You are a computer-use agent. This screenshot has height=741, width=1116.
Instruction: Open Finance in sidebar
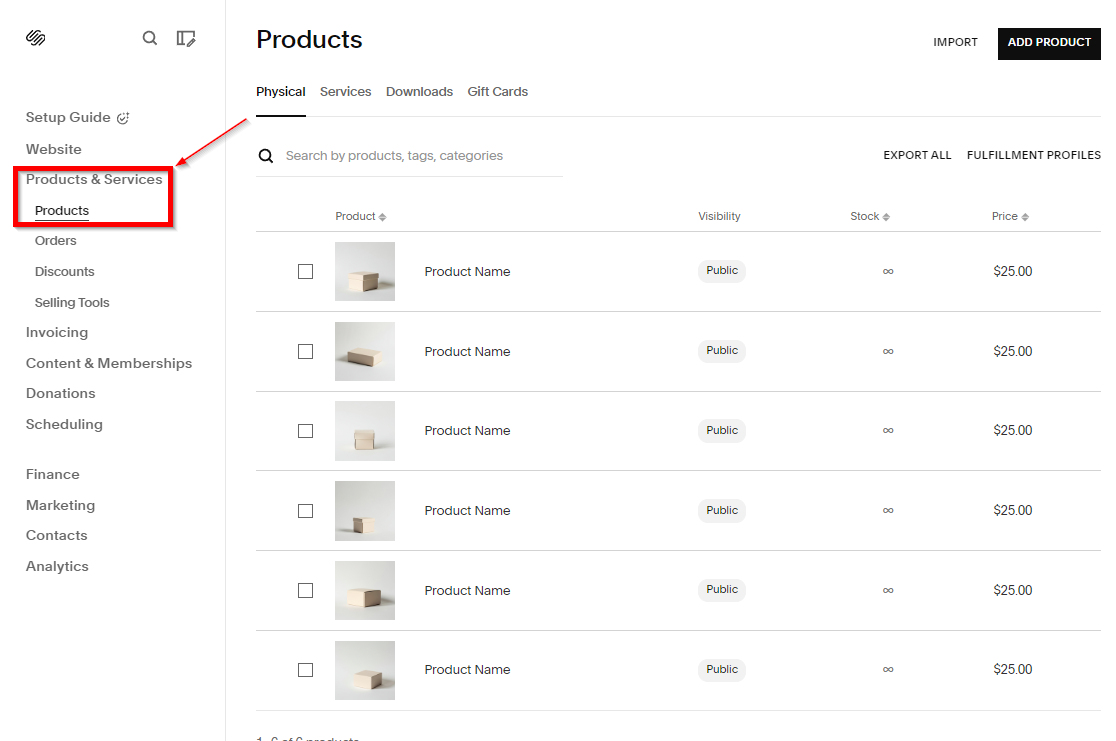(53, 474)
